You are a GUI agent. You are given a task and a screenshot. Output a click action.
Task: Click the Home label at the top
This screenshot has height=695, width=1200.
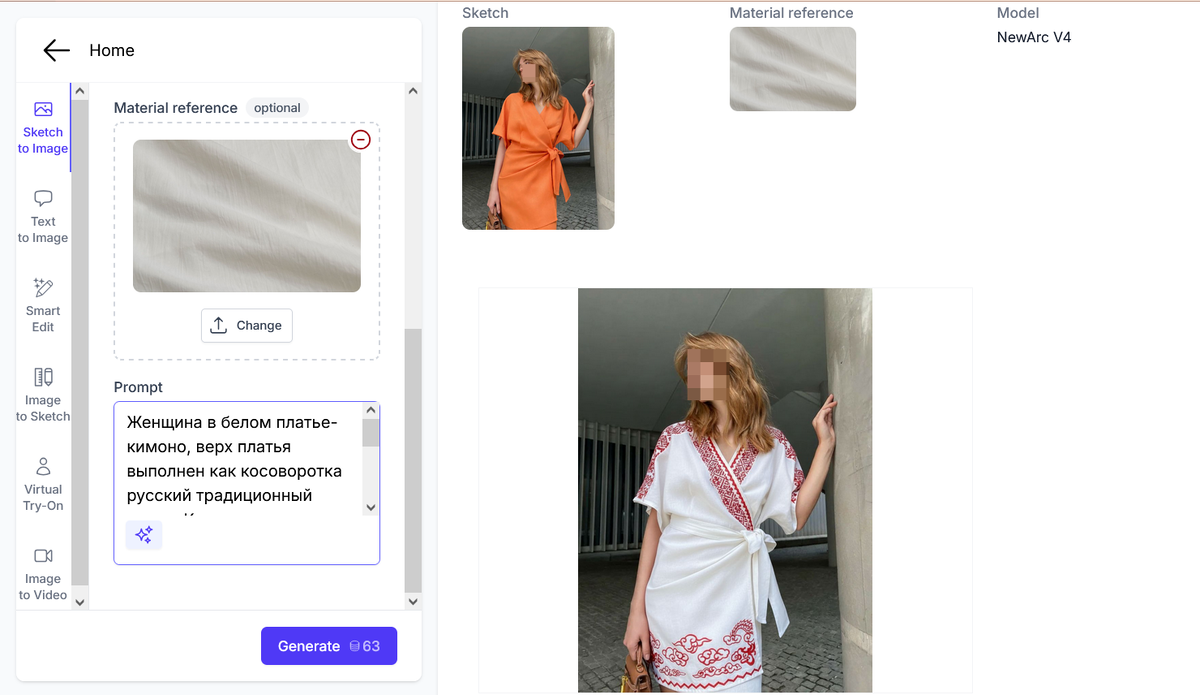[x=111, y=50]
